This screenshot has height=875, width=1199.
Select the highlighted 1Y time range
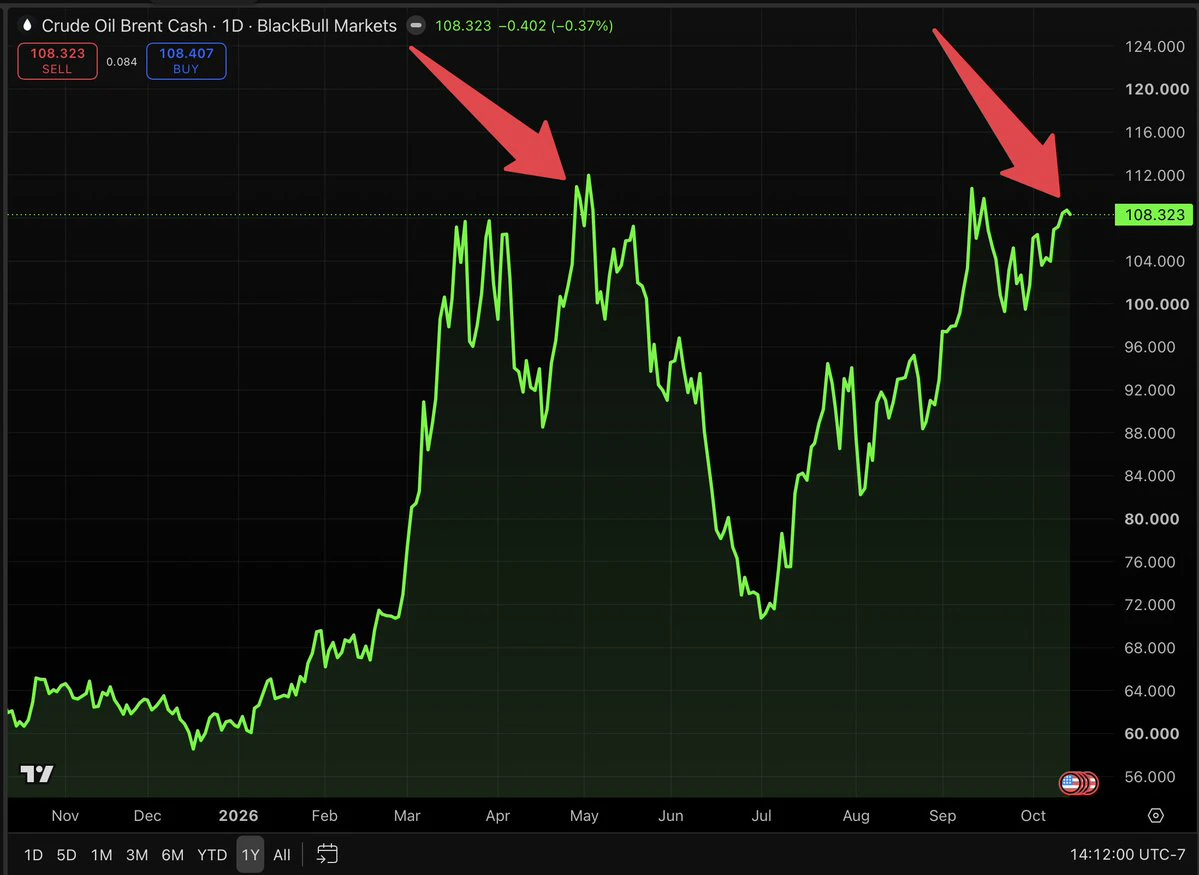[x=250, y=854]
